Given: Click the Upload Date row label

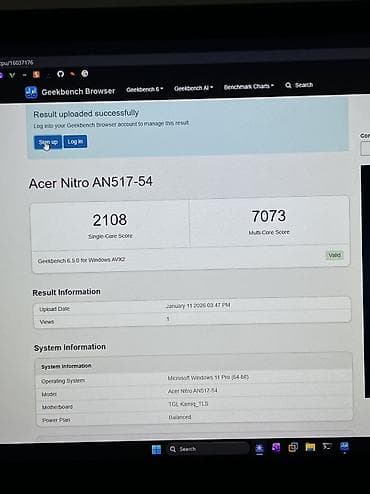Looking at the screenshot, I should 54,309.
